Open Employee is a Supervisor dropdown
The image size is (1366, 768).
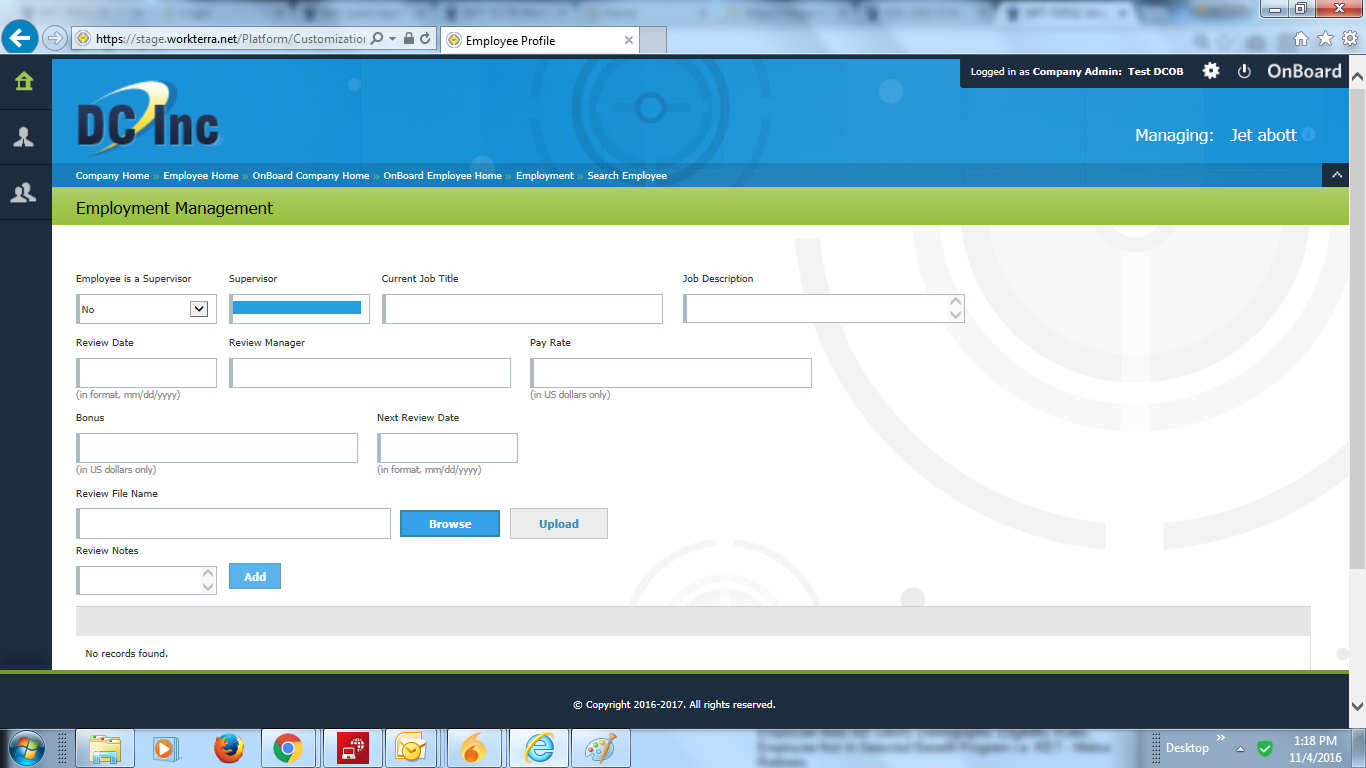(198, 309)
